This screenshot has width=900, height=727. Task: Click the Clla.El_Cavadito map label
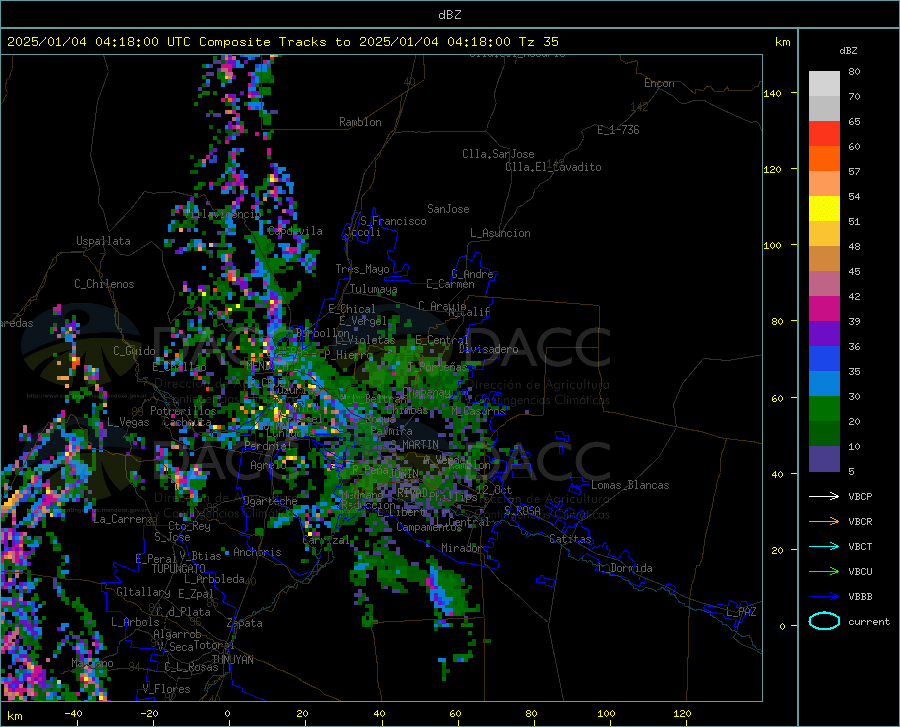(x=553, y=167)
